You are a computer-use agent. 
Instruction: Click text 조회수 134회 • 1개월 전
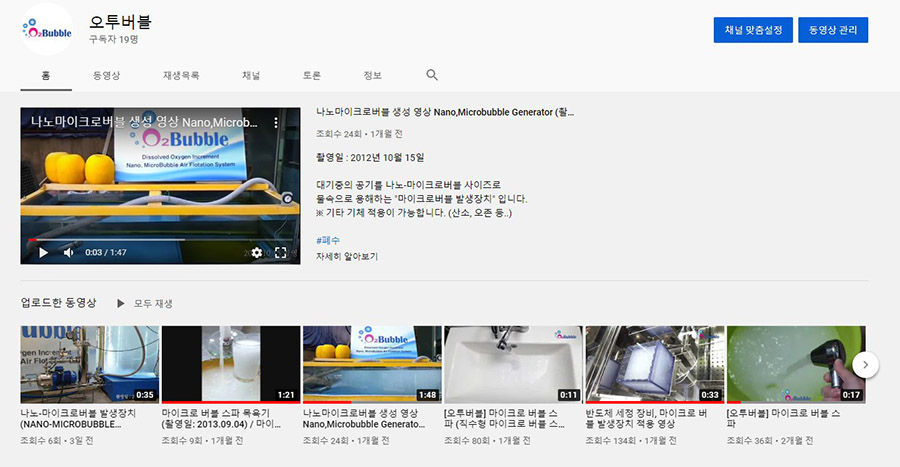(x=631, y=441)
